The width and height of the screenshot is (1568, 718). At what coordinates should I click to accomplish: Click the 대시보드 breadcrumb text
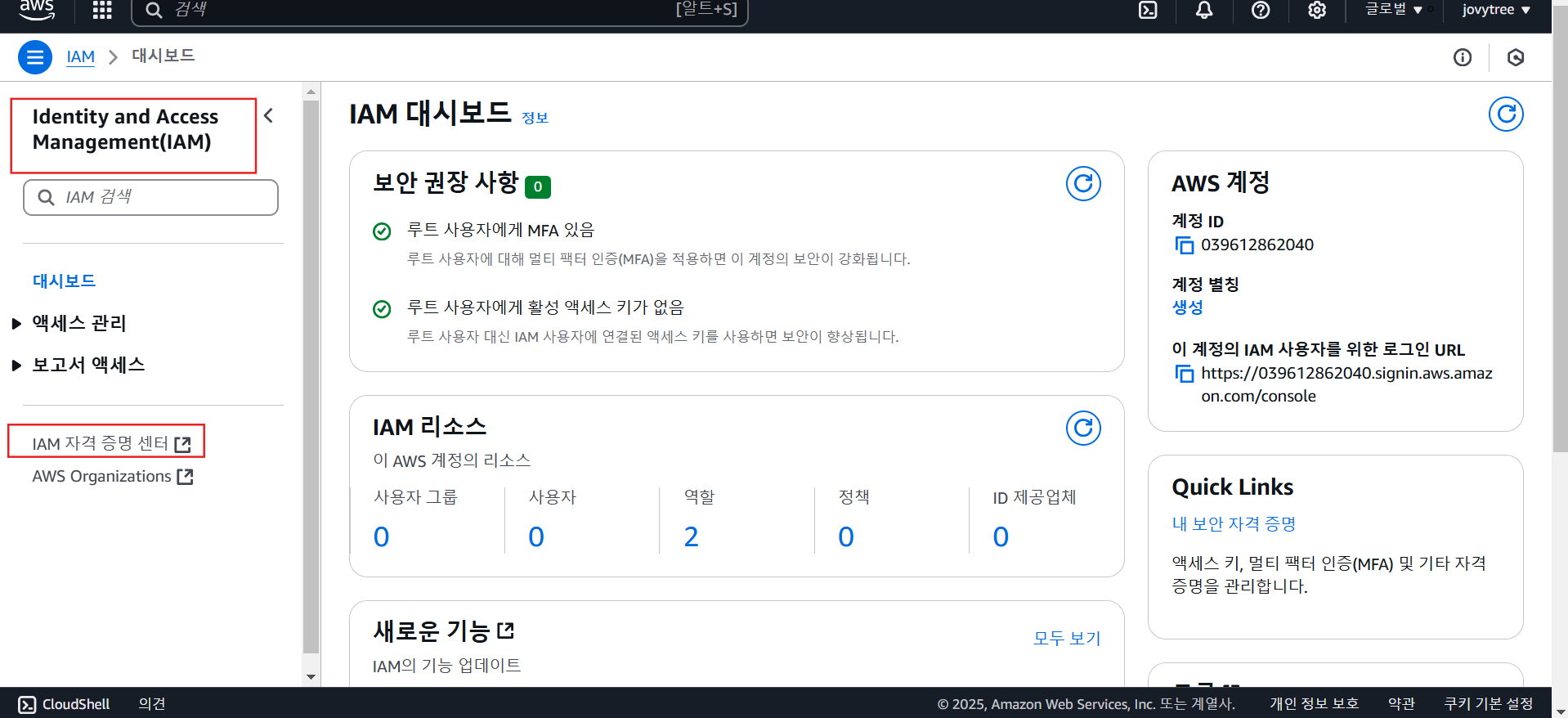pos(164,56)
